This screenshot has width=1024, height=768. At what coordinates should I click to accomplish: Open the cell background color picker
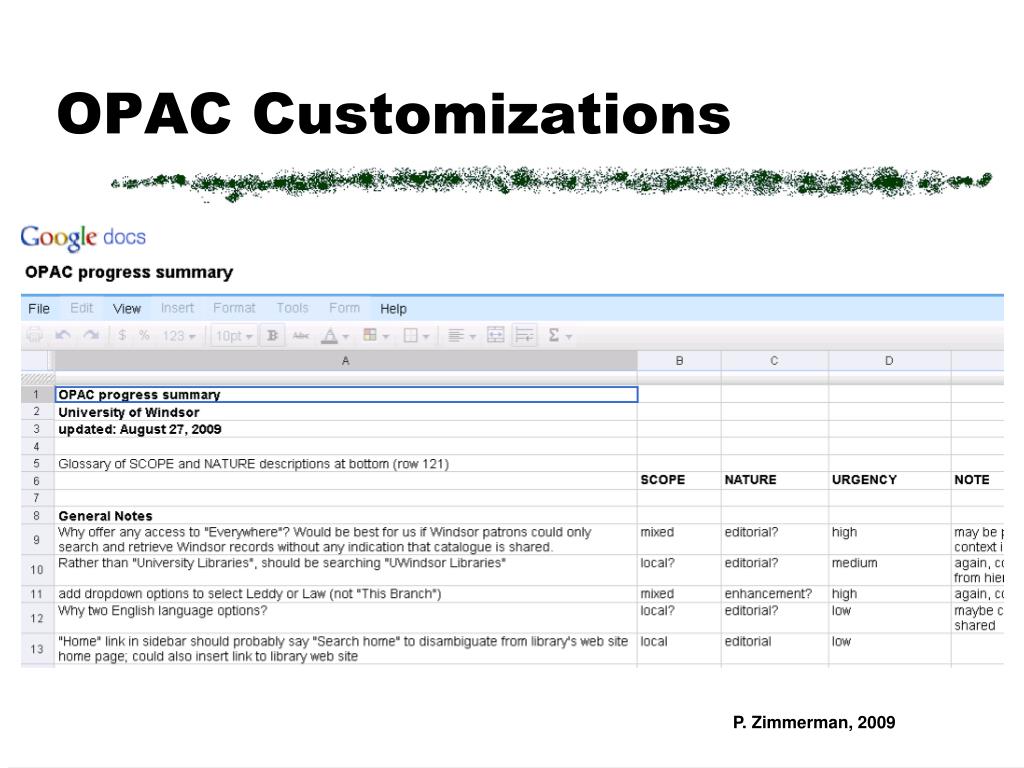376,336
